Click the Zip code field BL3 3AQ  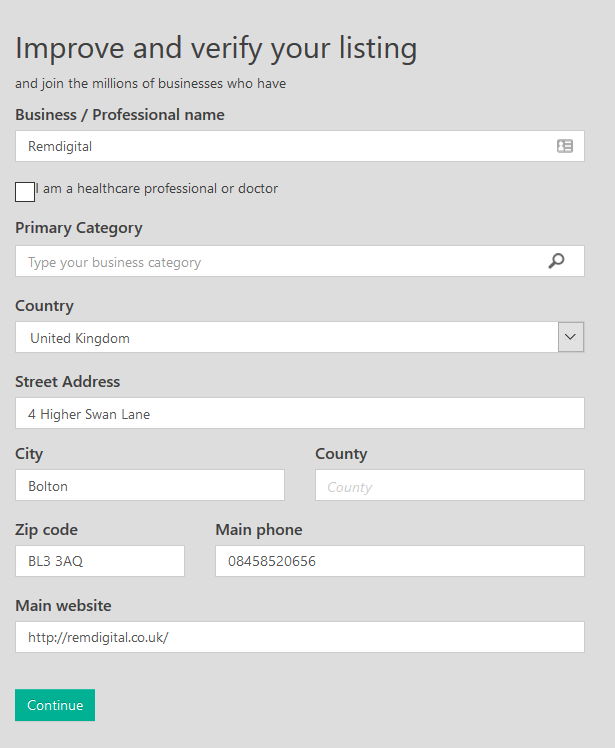coord(100,561)
